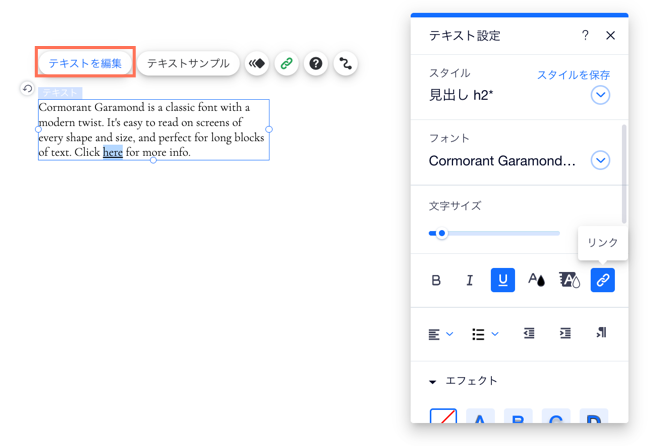The height and width of the screenshot is (446, 660).
Task: Click the curved path connect icon
Action: tap(346, 64)
